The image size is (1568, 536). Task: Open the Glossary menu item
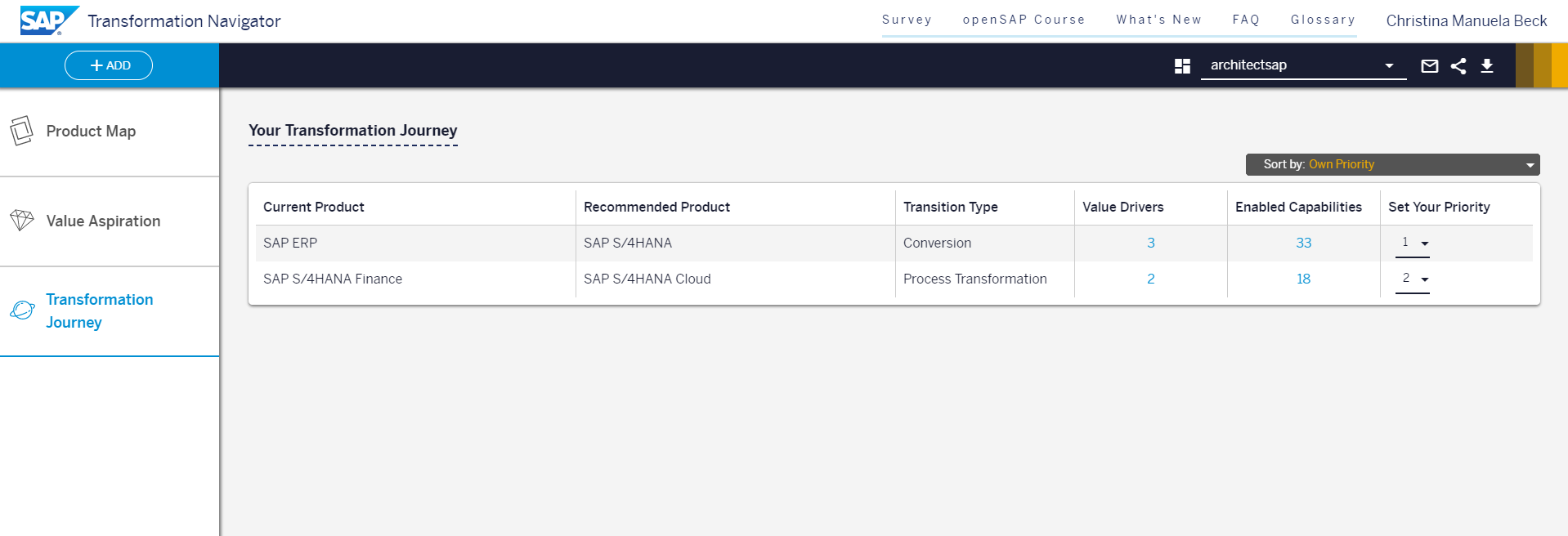click(1323, 20)
